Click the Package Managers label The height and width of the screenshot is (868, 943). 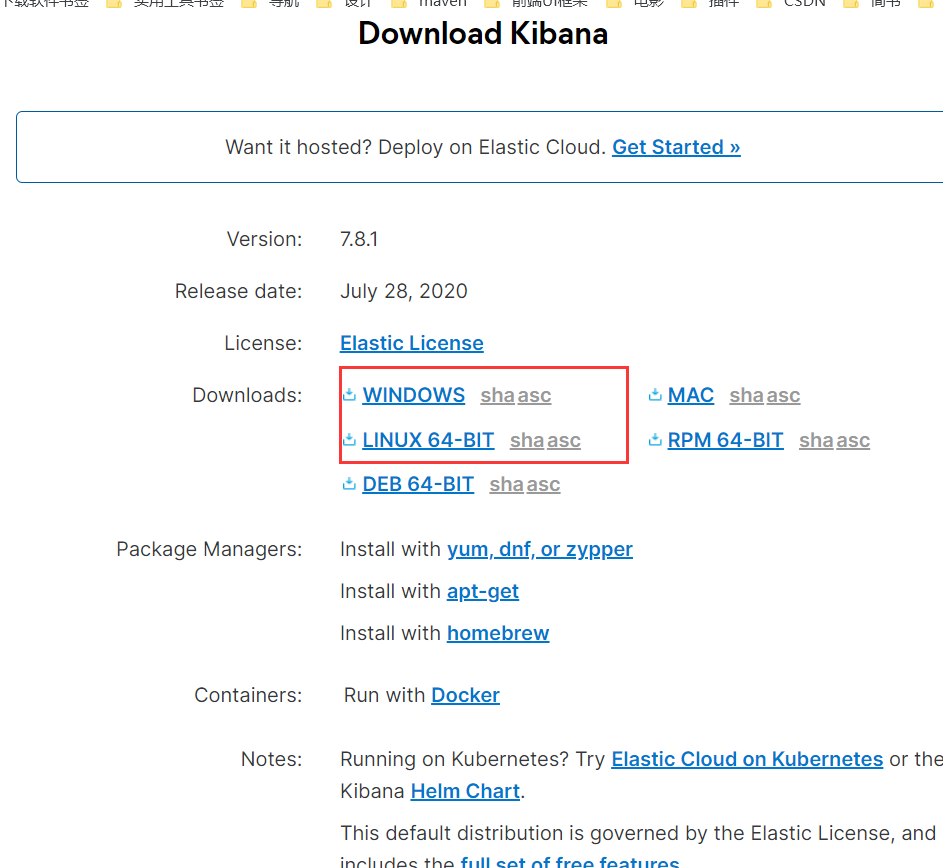coord(209,549)
